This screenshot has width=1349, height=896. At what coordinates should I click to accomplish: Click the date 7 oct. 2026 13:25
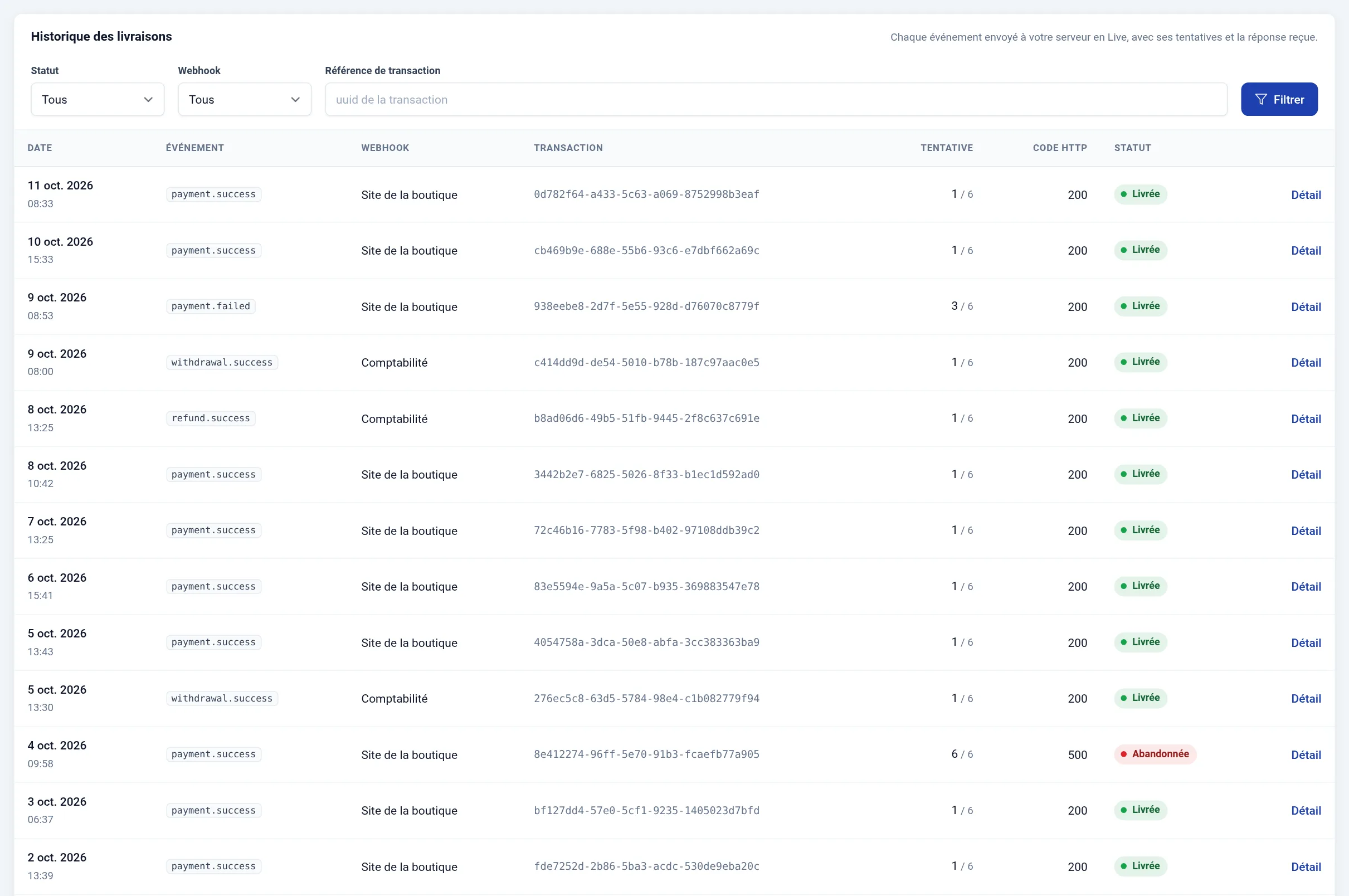click(57, 530)
